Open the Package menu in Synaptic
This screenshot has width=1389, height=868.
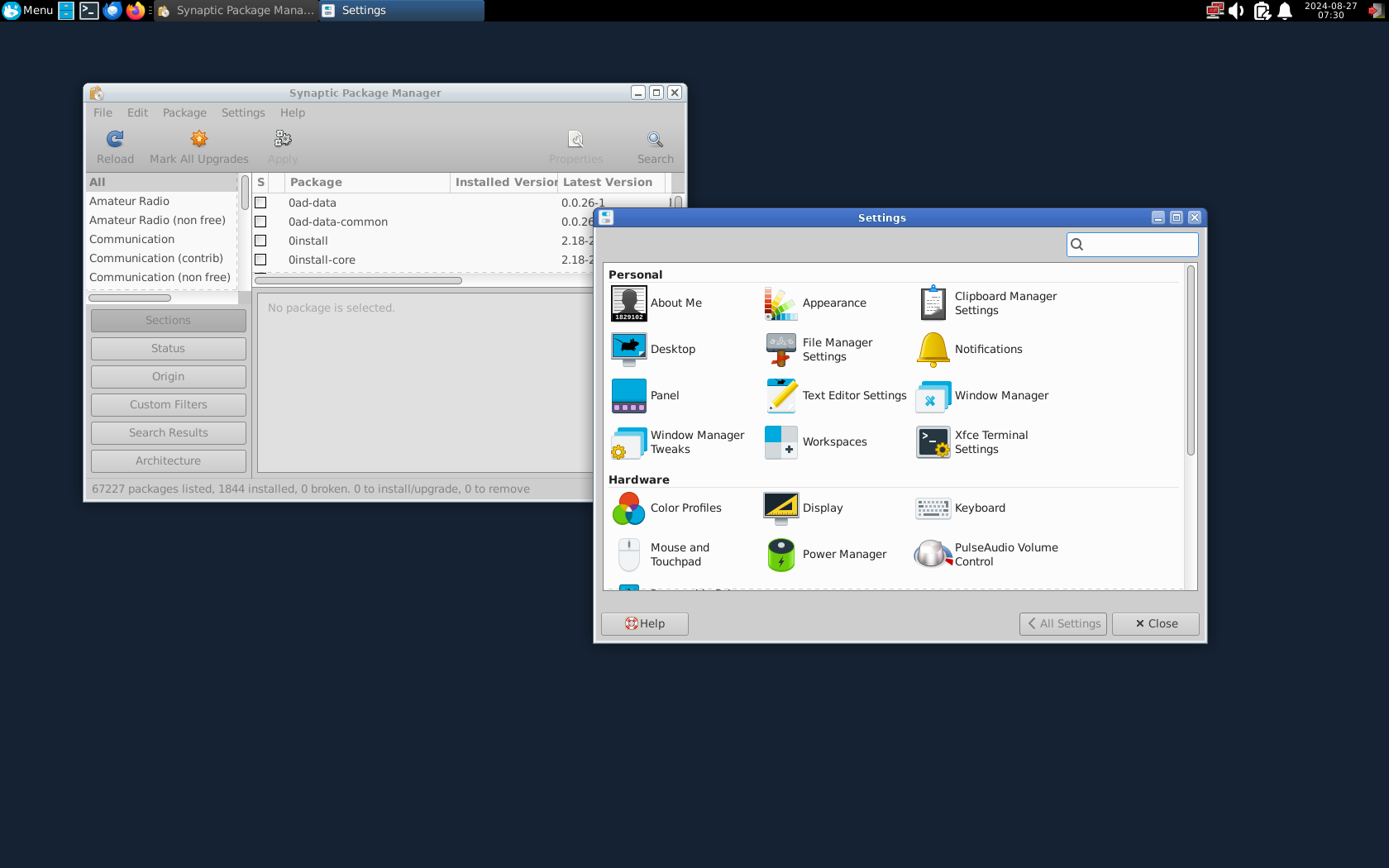[184, 112]
